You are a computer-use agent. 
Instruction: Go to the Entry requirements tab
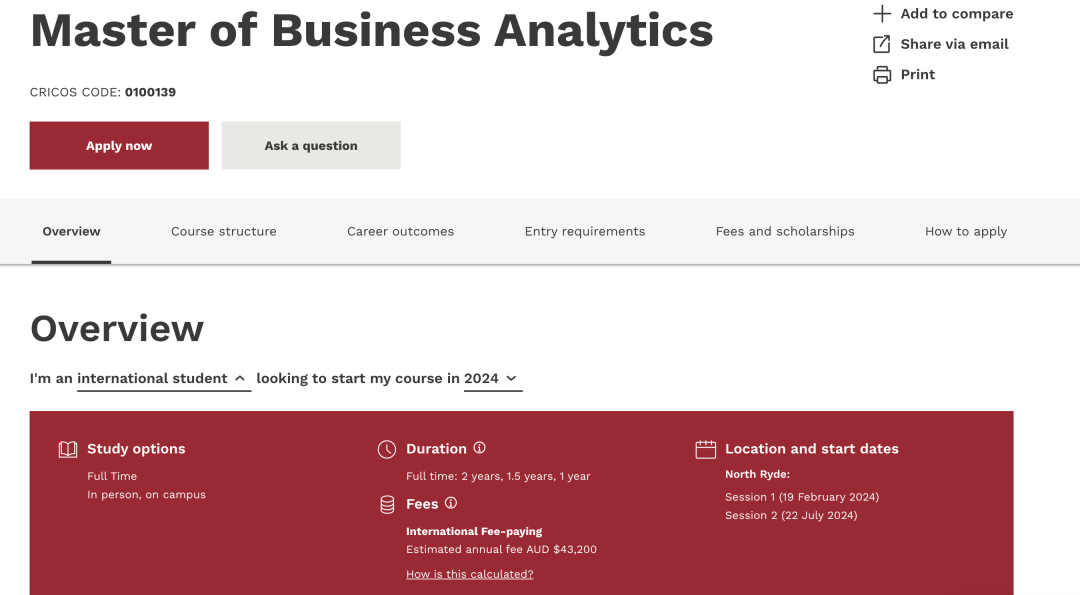pyautogui.click(x=585, y=231)
